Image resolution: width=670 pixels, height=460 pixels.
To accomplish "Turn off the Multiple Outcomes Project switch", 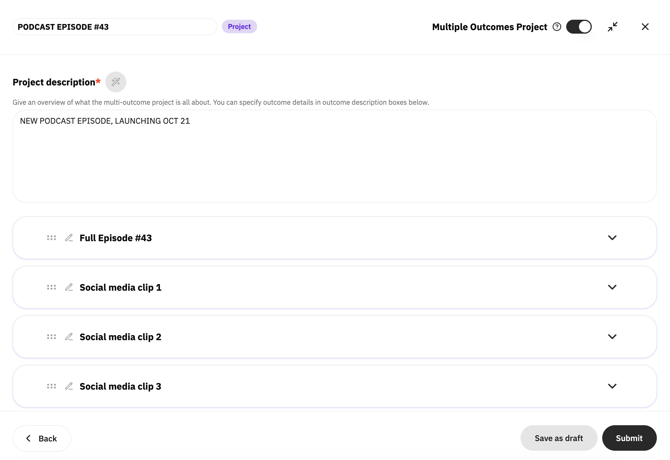I will (579, 27).
